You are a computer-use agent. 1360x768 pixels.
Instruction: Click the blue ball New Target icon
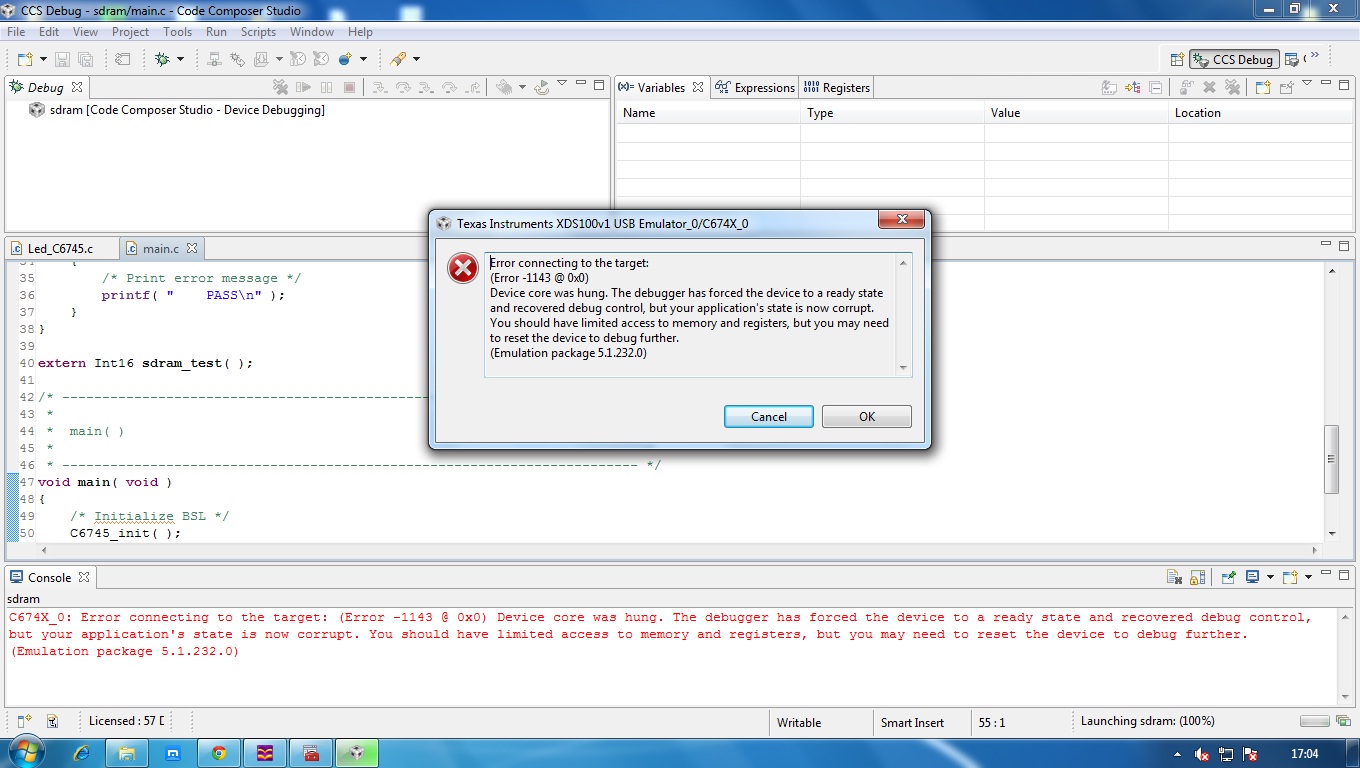[345, 59]
